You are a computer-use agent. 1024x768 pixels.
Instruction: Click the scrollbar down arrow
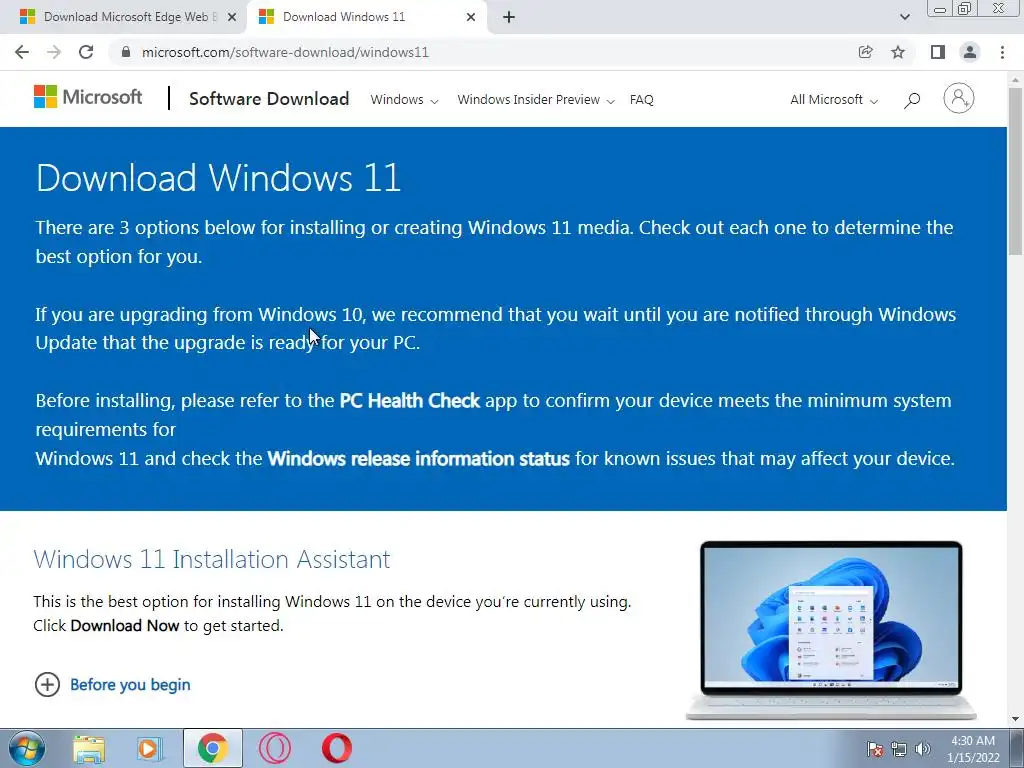pyautogui.click(x=1016, y=719)
